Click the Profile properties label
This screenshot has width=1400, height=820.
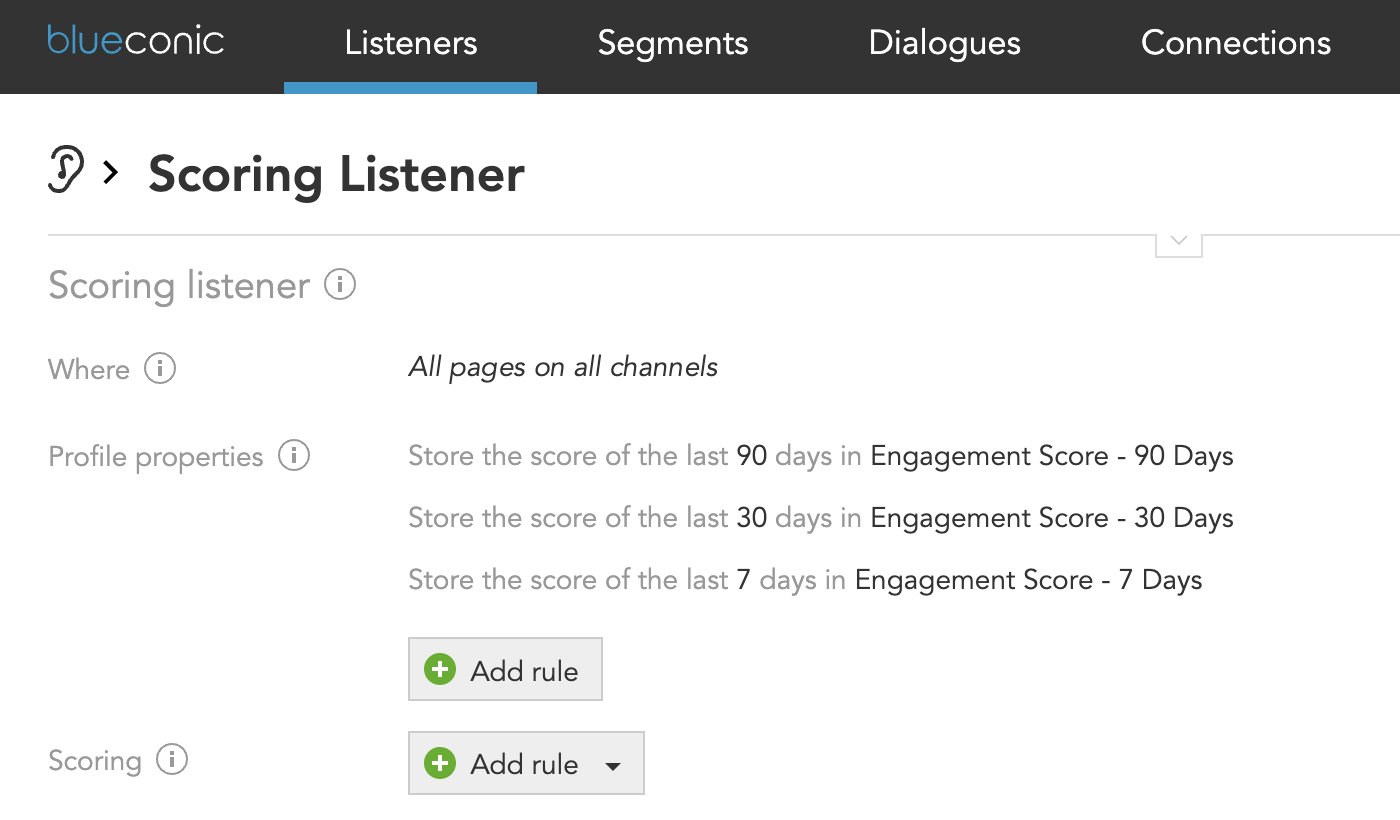coord(156,458)
